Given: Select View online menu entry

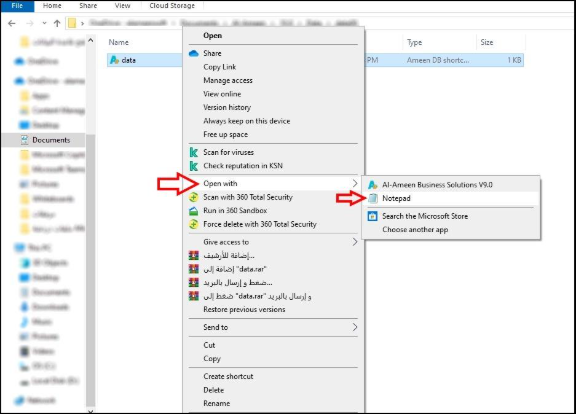Looking at the screenshot, I should [x=222, y=94].
